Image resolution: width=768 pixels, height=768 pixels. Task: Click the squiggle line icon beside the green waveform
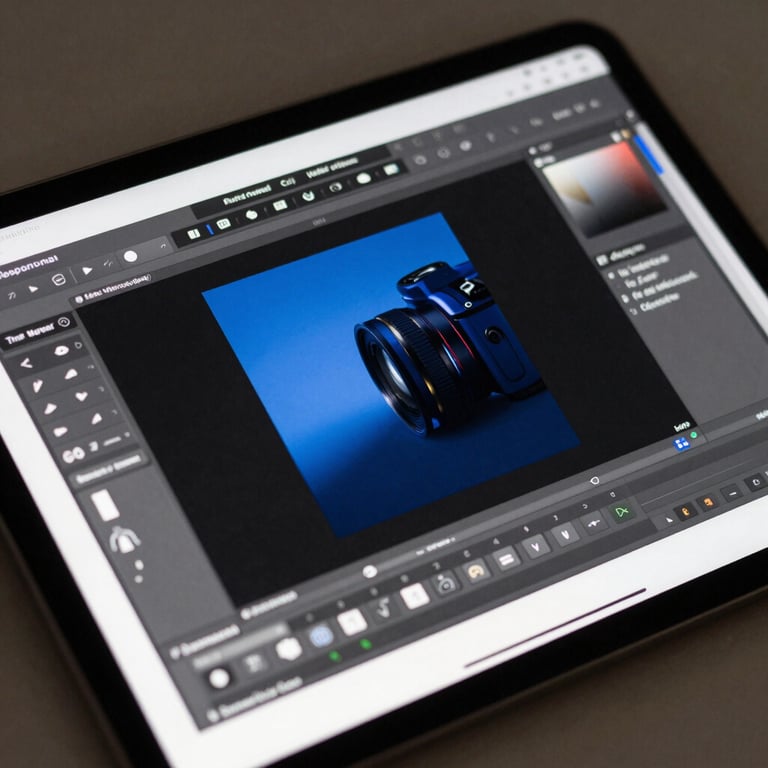pos(594,524)
